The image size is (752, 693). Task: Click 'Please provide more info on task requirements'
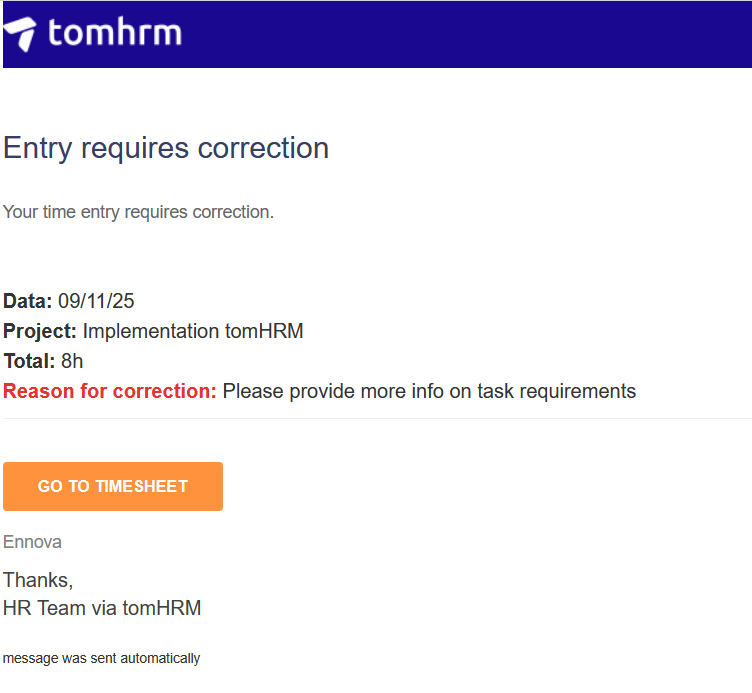tap(429, 391)
